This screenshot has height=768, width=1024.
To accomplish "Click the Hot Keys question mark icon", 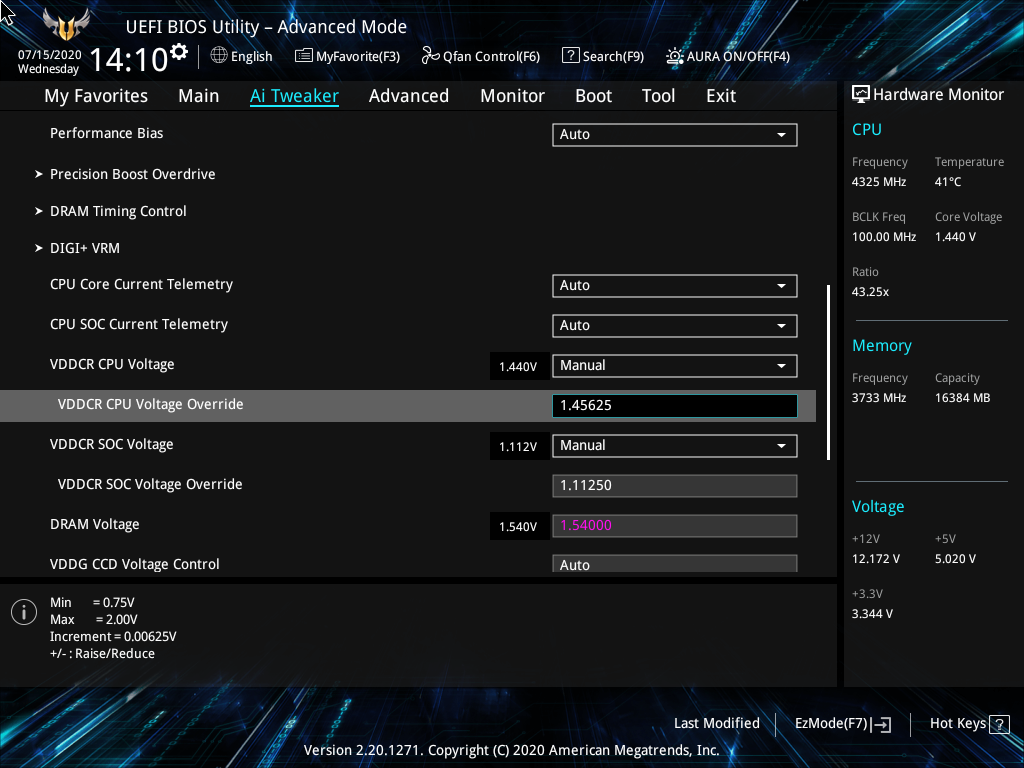I will click(x=999, y=724).
